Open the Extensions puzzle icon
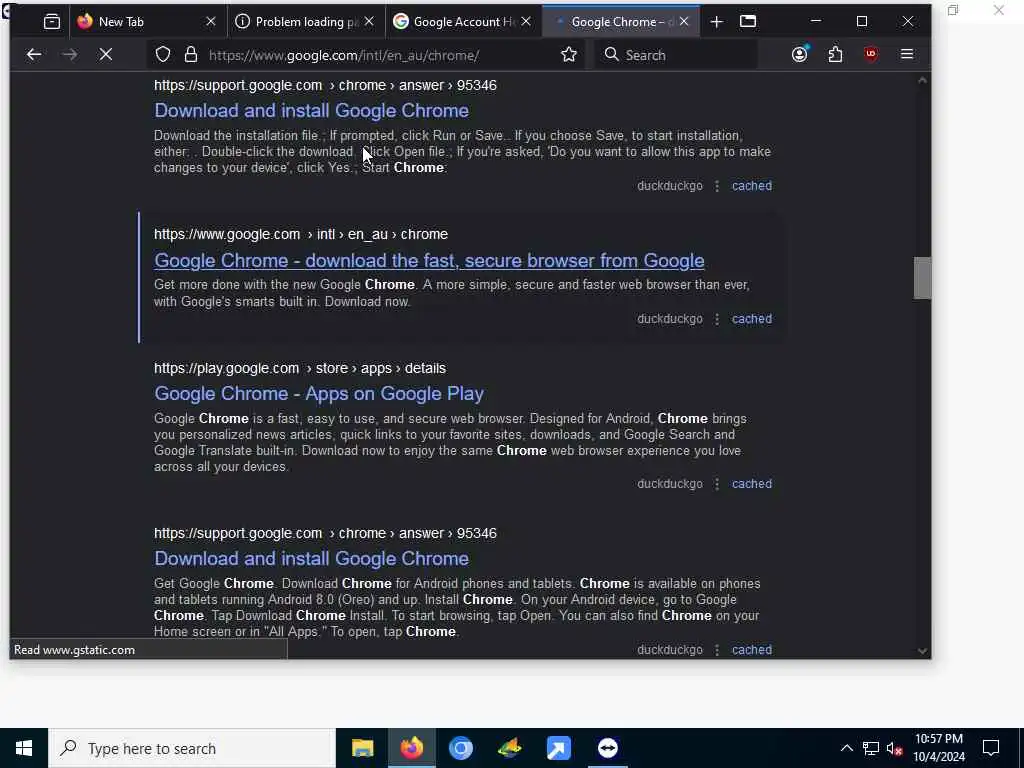This screenshot has height=768, width=1024. (835, 55)
